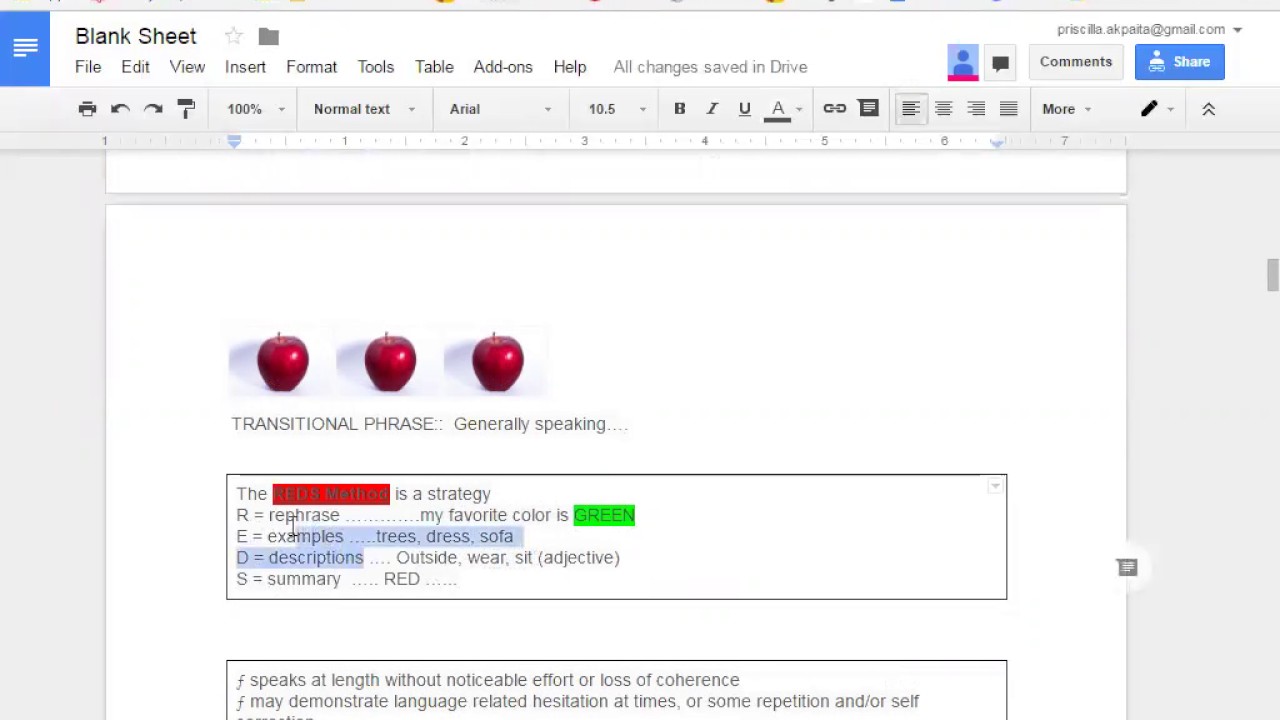Select the editing mode pencil icon

(x=1149, y=109)
